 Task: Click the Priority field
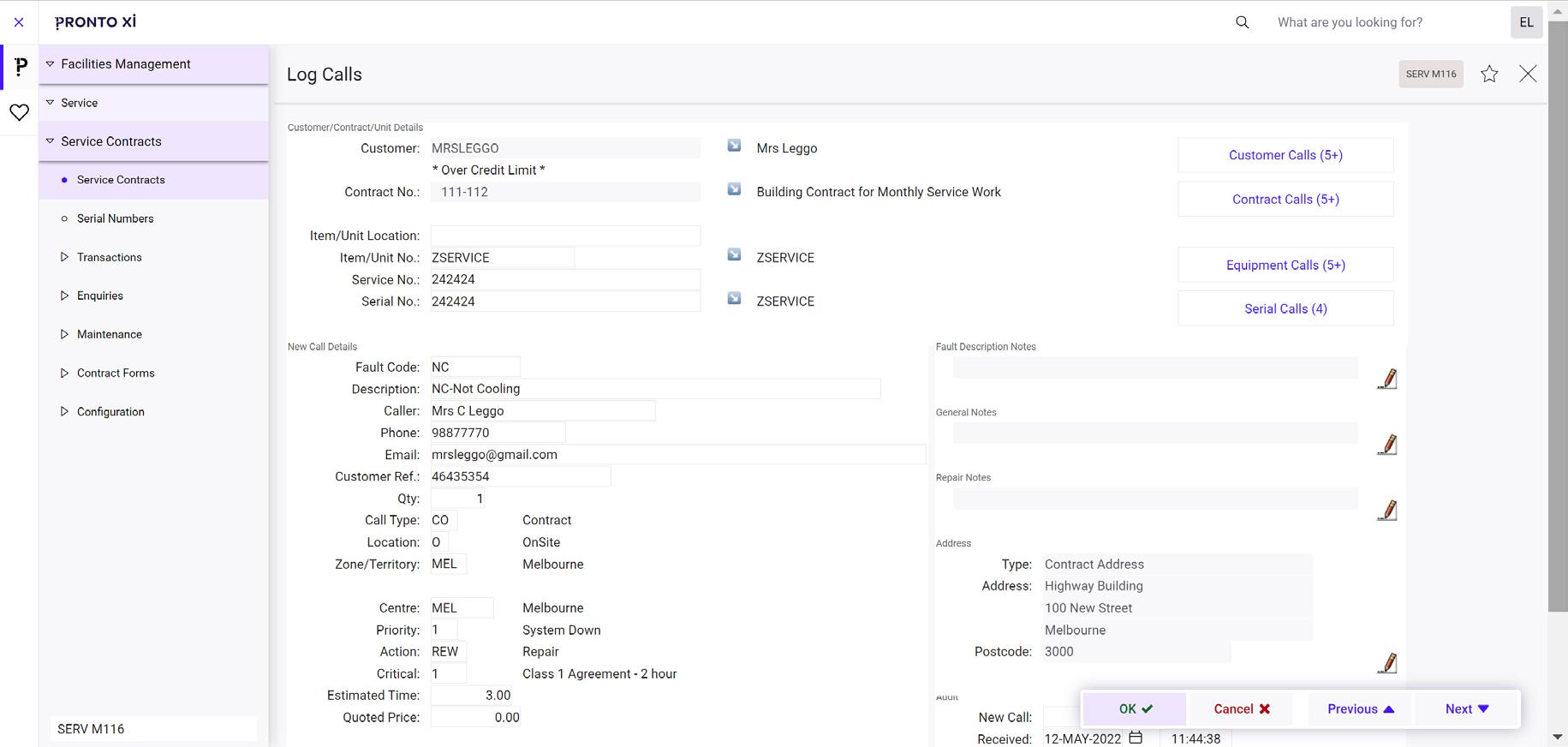pos(444,630)
